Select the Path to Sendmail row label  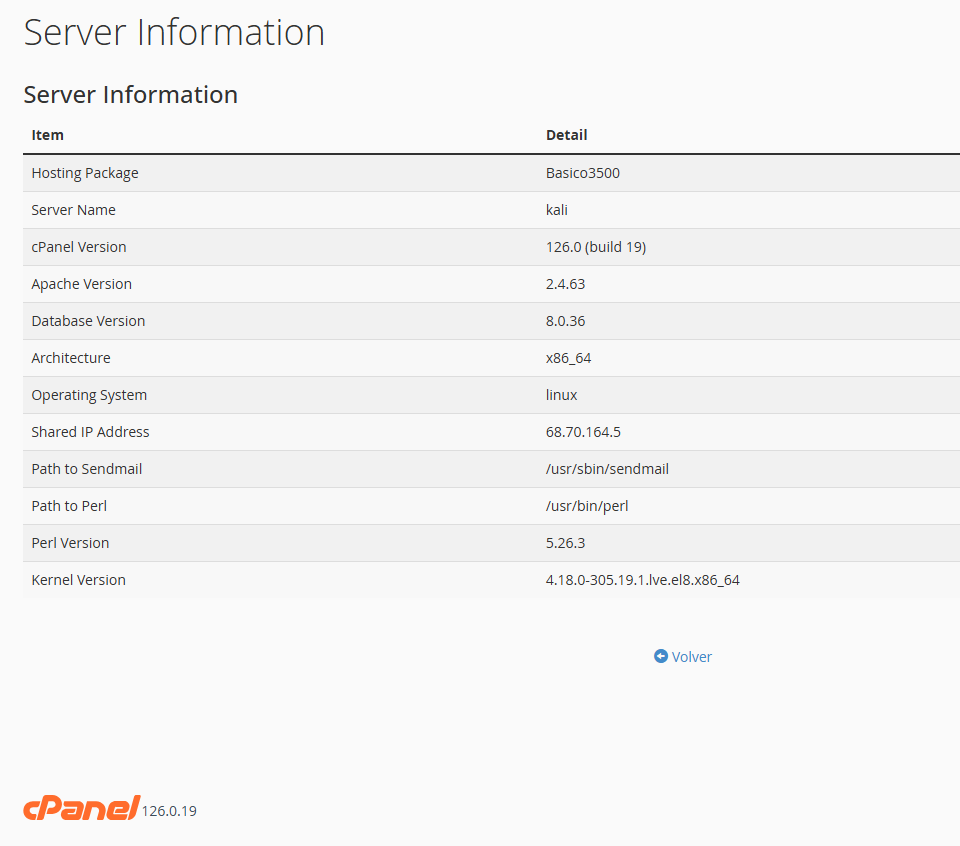[86, 469]
